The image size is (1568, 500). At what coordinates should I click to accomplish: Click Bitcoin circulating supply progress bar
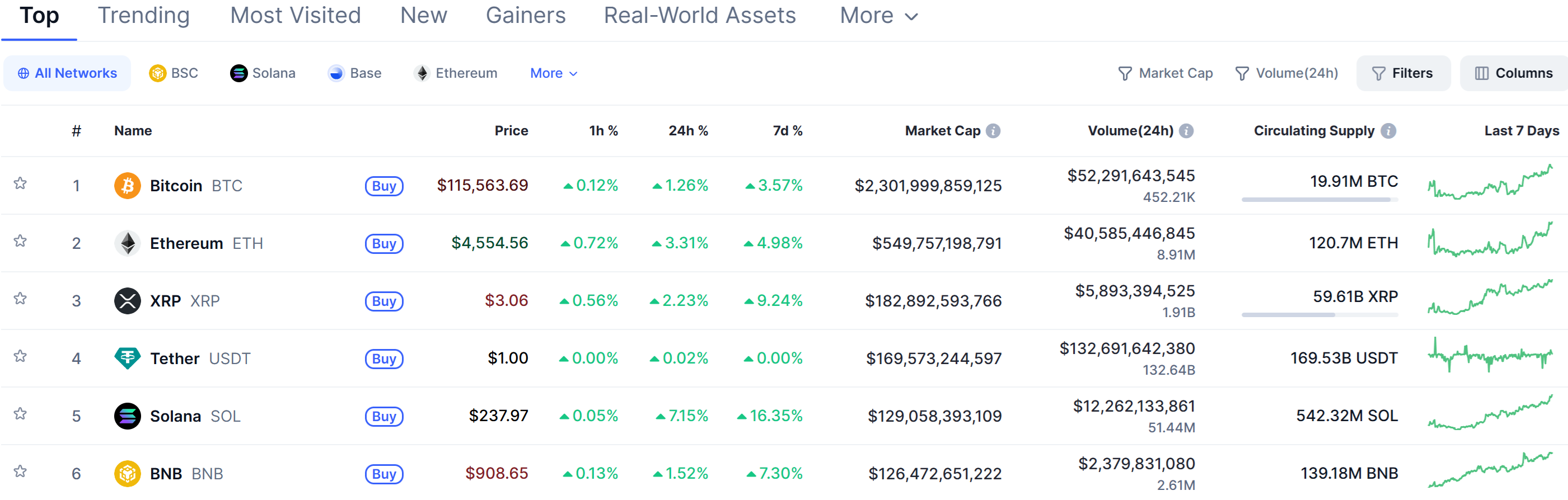click(x=1319, y=200)
